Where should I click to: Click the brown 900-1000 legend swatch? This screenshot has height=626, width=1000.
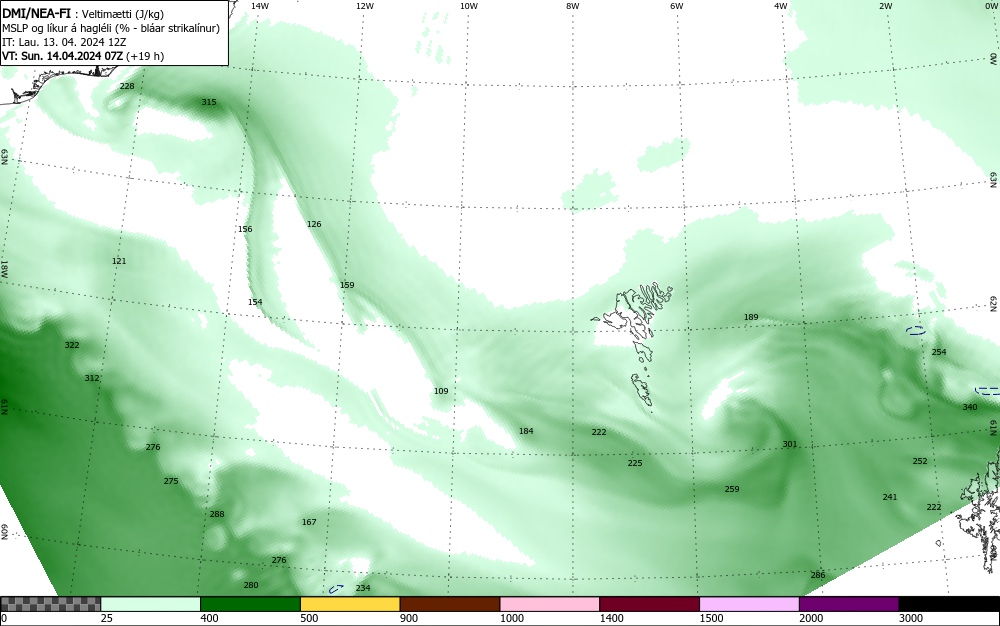pyautogui.click(x=450, y=604)
